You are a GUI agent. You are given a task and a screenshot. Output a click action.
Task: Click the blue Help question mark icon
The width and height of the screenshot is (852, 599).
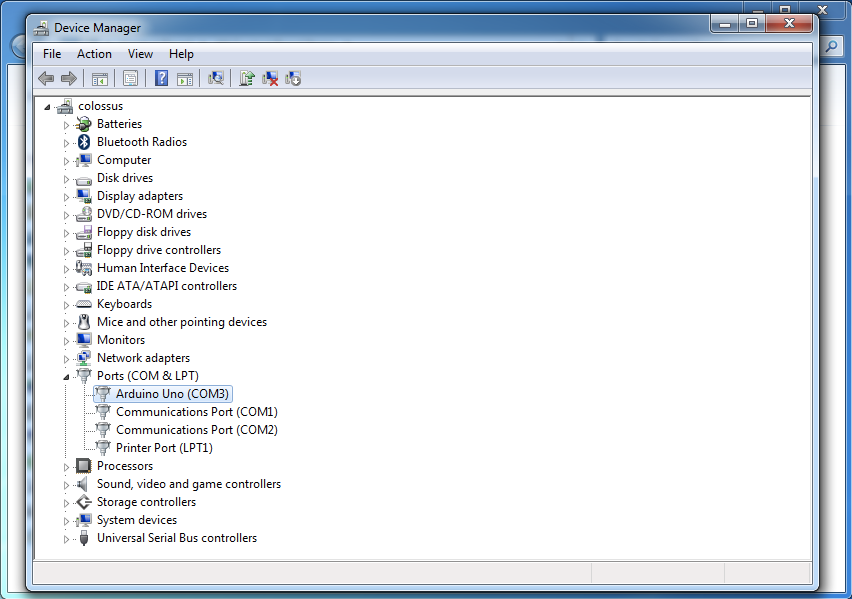tap(161, 78)
